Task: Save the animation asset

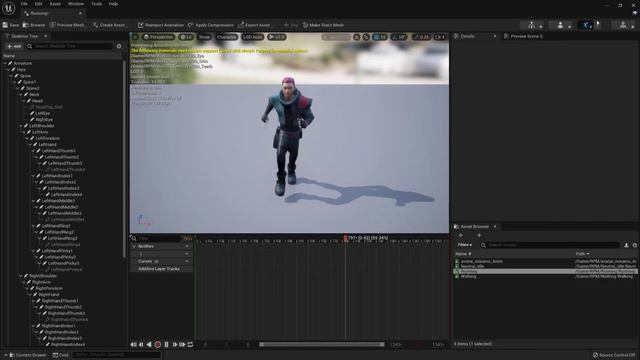Action: tap(11, 25)
